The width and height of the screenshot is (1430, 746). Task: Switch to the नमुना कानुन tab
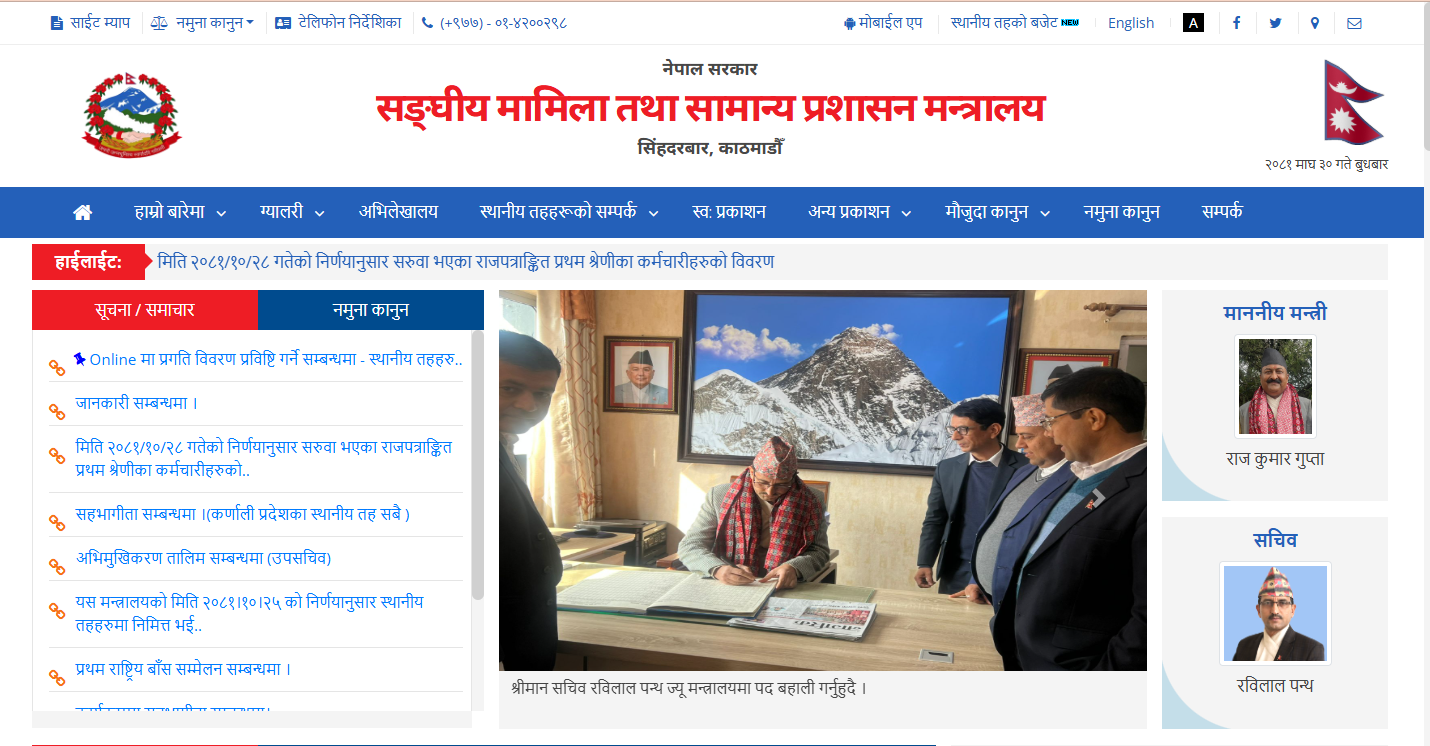click(x=371, y=310)
